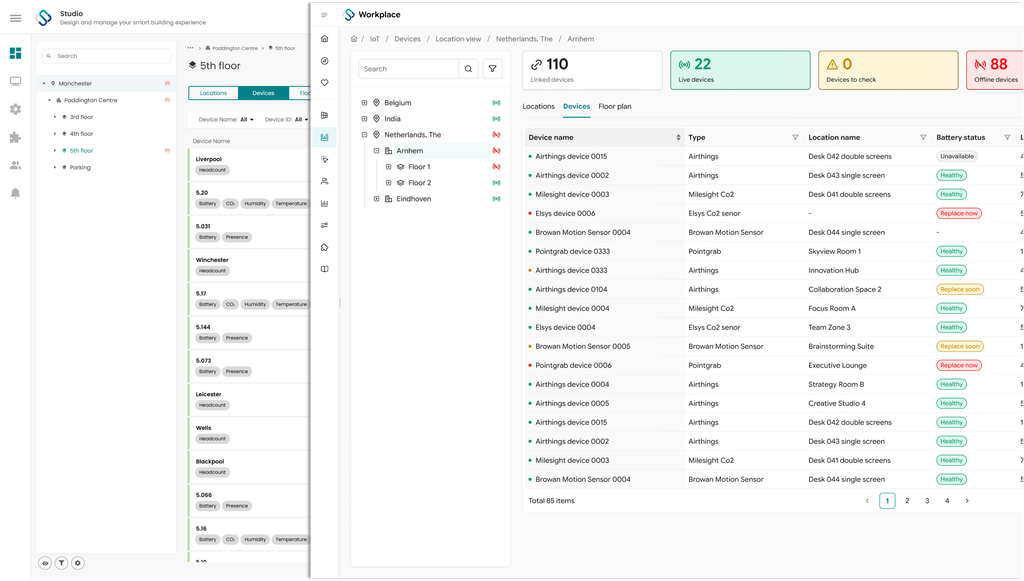The image size is (1024, 581).
Task: Open the monitor icon in Studio sidebar
Action: pyautogui.click(x=16, y=82)
